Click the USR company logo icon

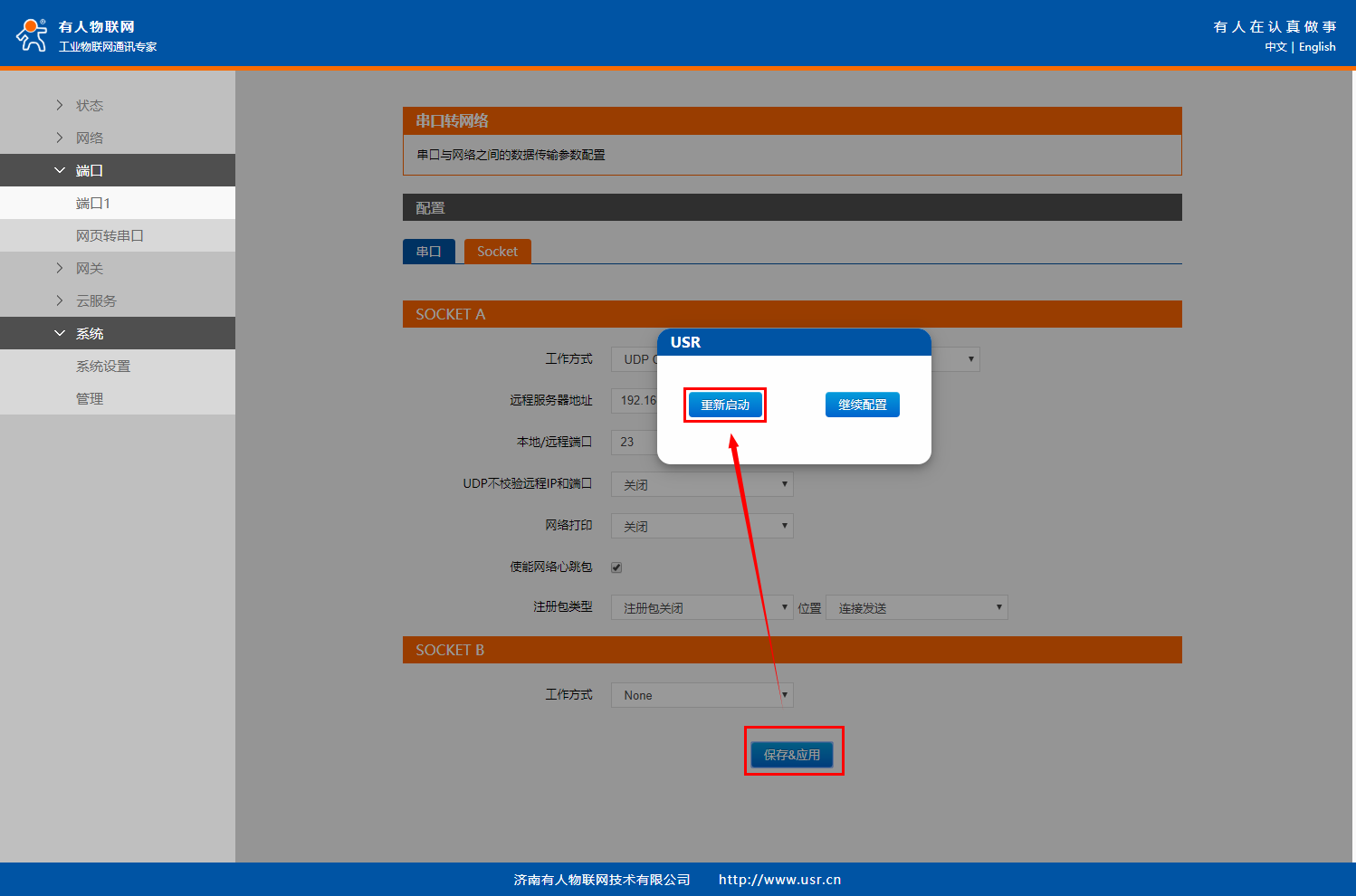32,34
